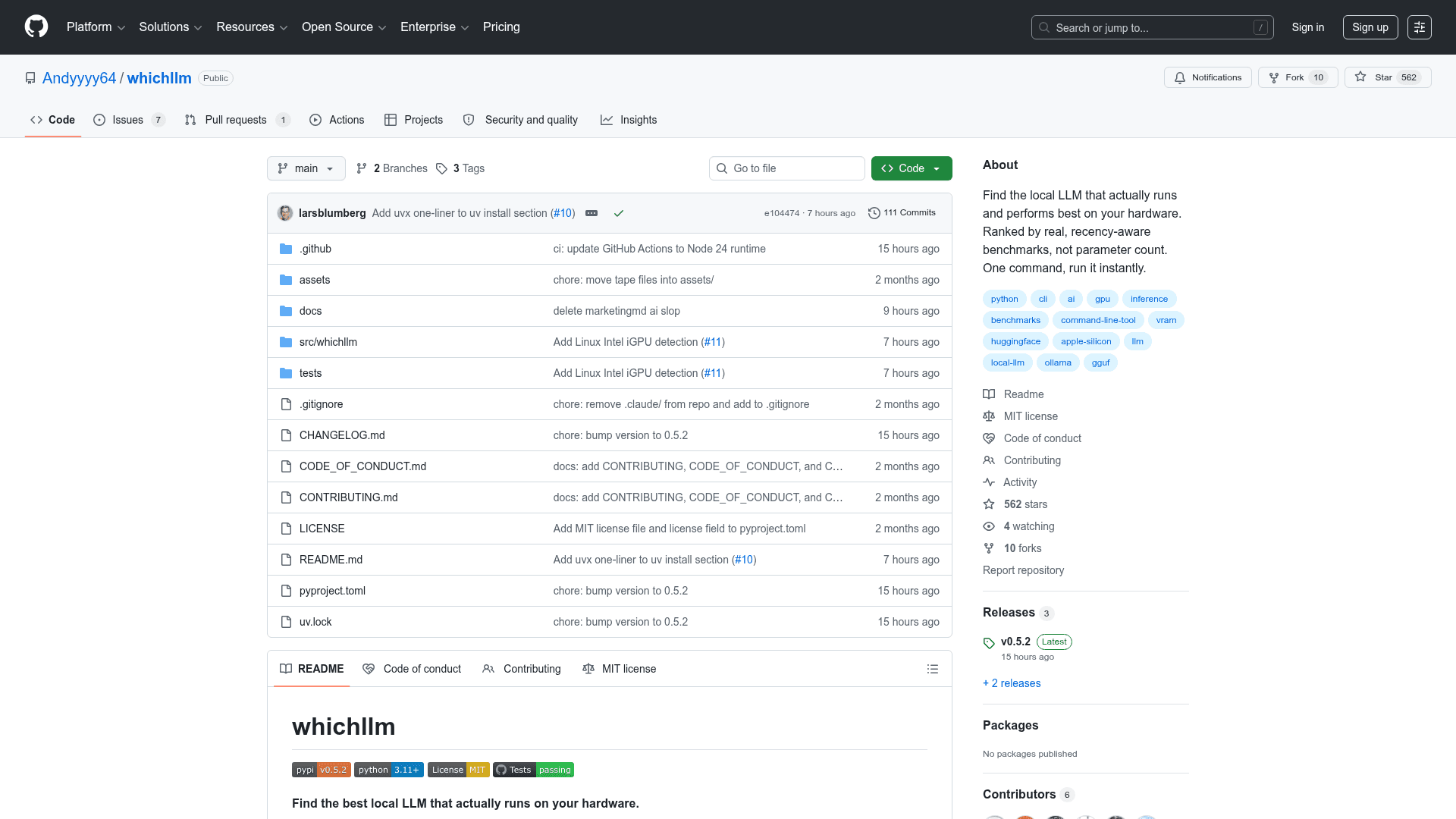Click the docs folder icon

point(286,311)
